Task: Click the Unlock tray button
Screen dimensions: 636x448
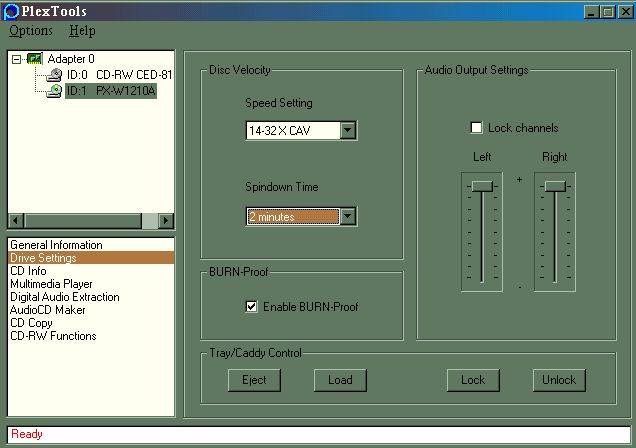Action: pos(559,380)
